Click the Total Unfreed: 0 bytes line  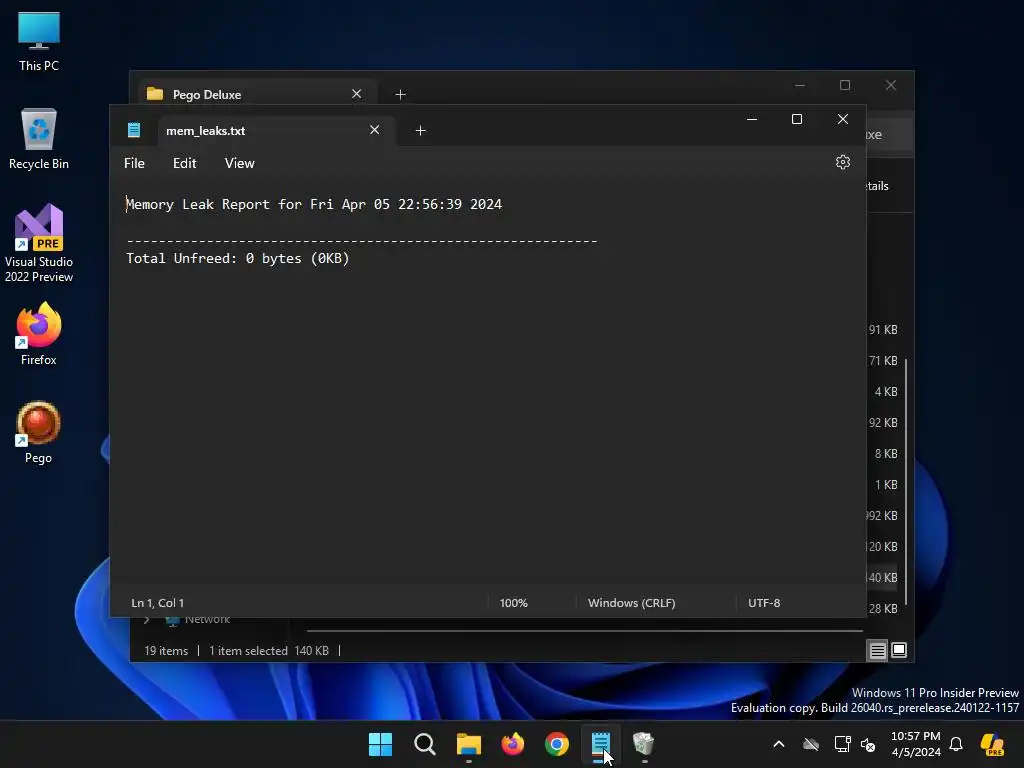(238, 259)
